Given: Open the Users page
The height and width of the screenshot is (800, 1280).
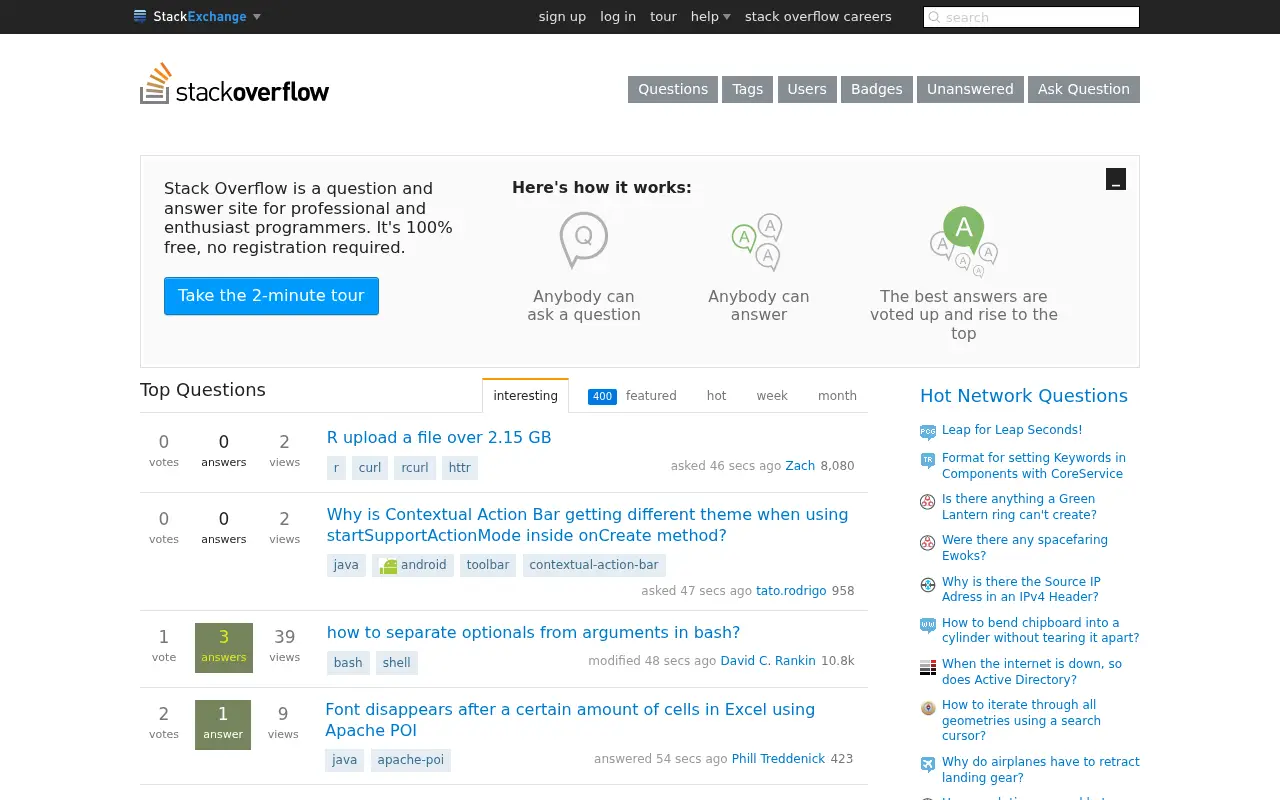Looking at the screenshot, I should click(807, 89).
